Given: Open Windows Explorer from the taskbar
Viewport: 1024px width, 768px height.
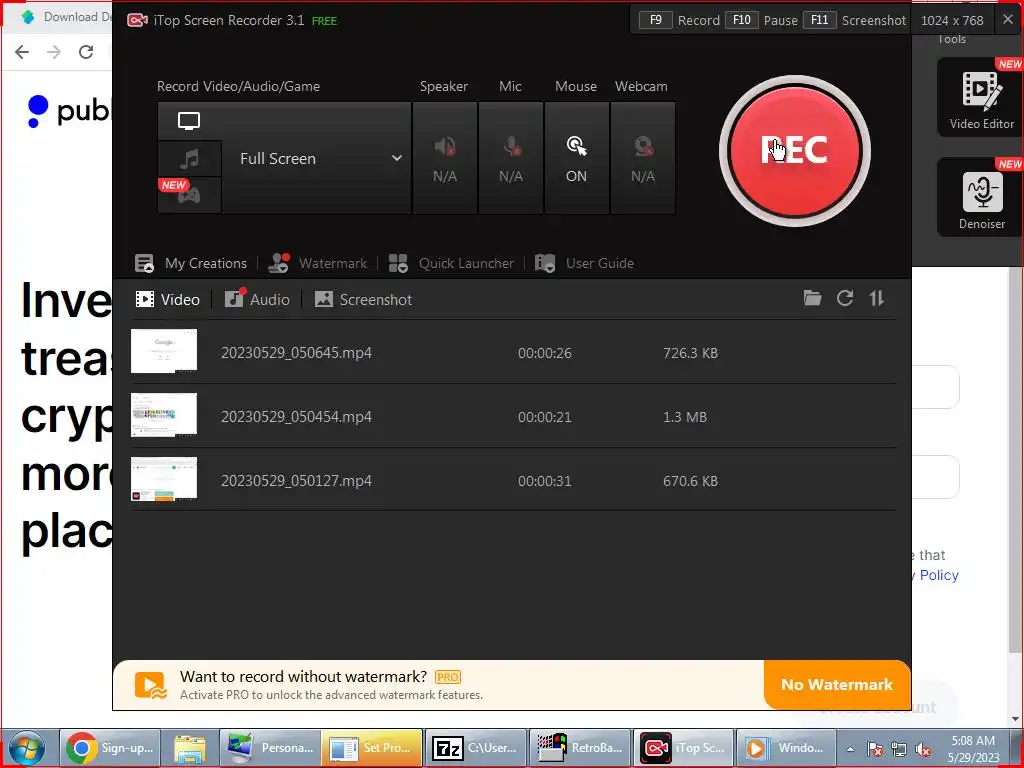Looking at the screenshot, I should click(189, 748).
